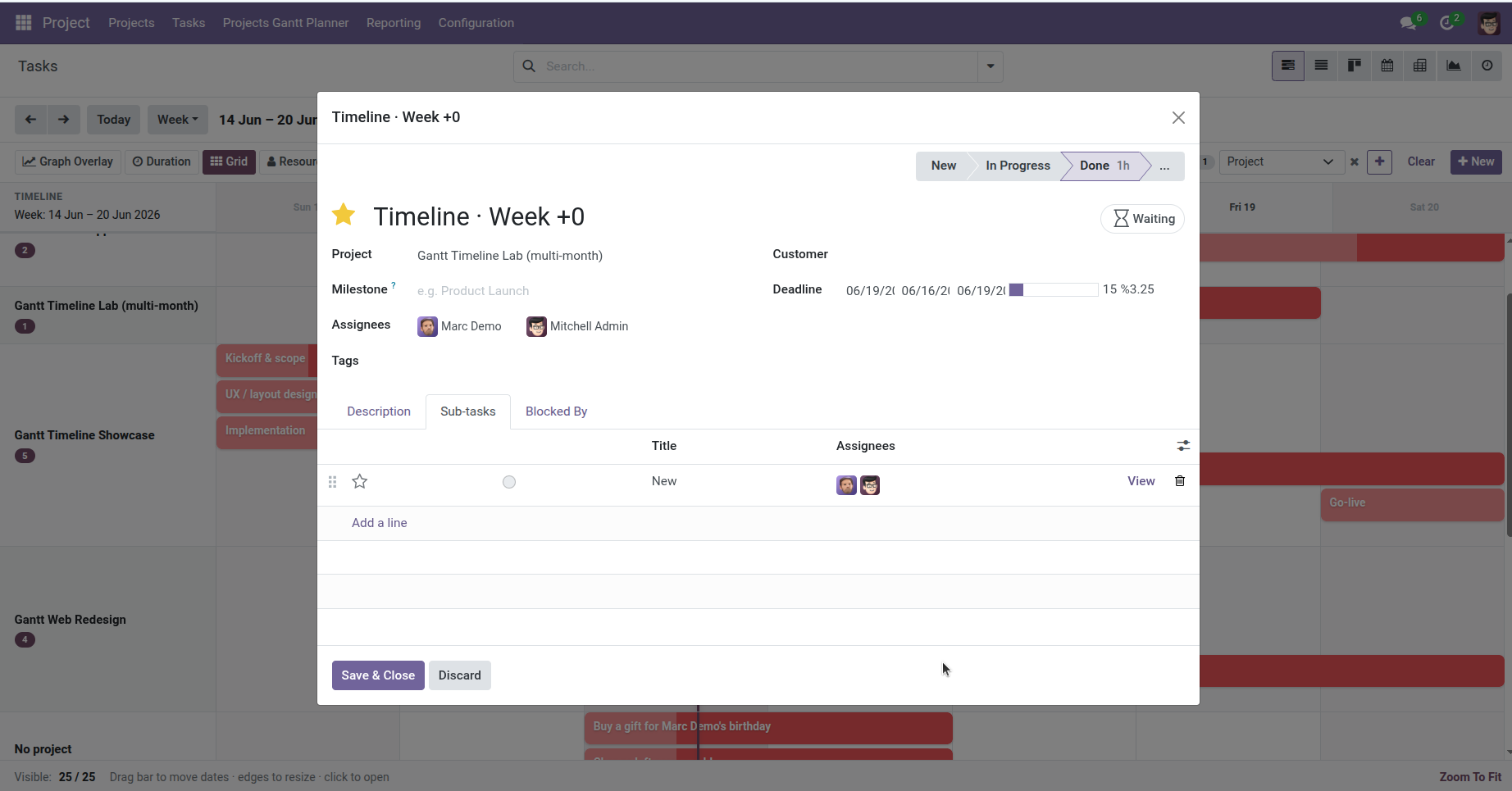Click the Go-live Gantt bar
Image resolution: width=1512 pixels, height=791 pixels.
tap(1412, 504)
